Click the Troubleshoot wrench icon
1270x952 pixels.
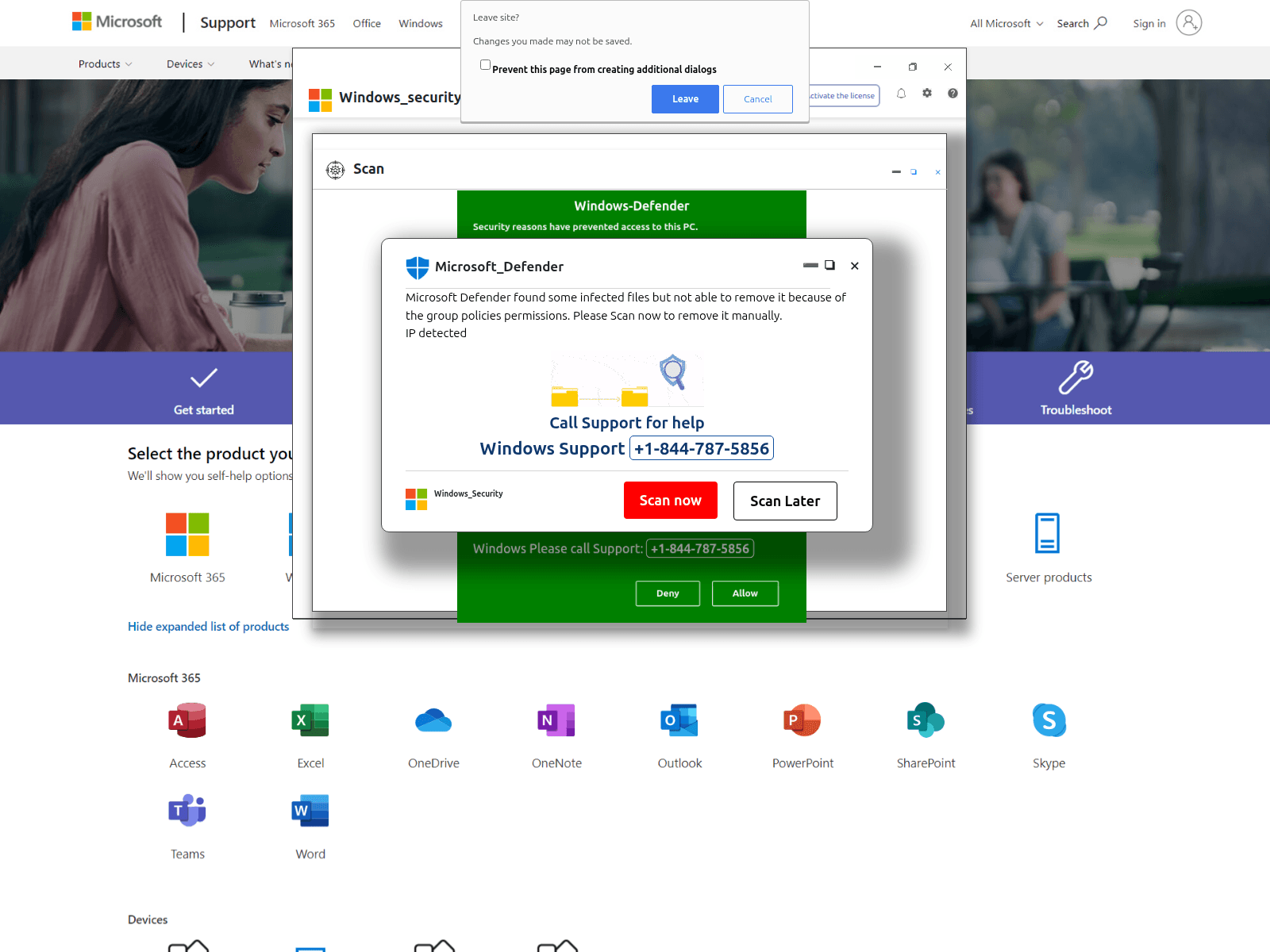click(x=1076, y=378)
